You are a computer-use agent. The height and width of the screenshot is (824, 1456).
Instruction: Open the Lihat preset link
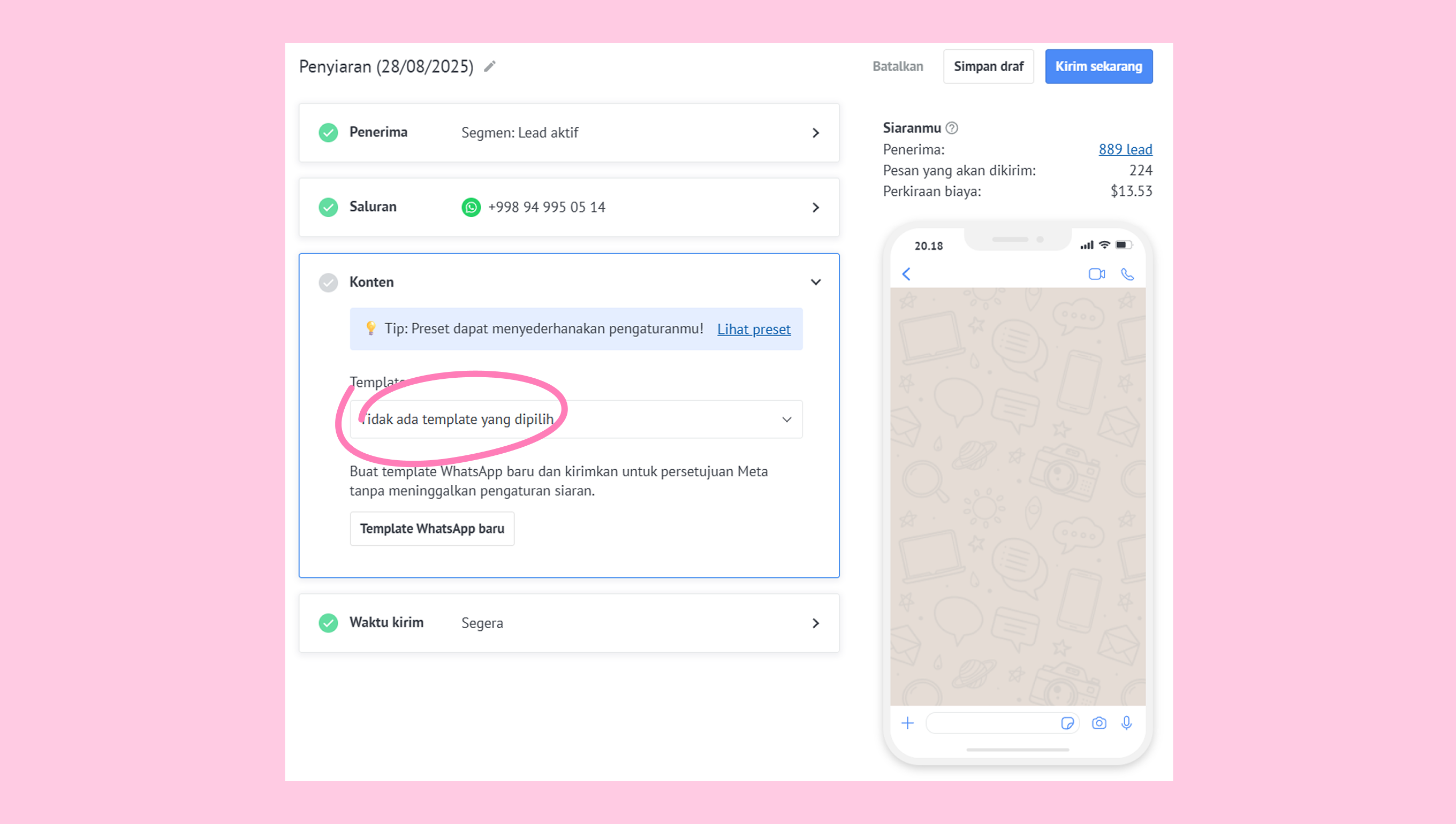click(754, 330)
